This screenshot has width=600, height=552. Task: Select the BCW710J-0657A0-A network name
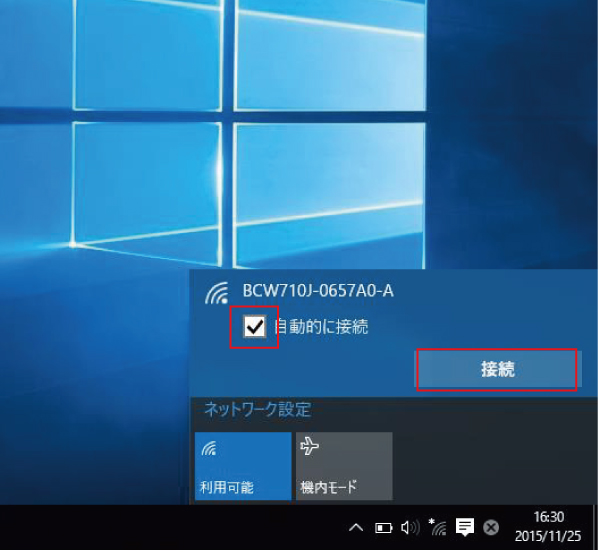tap(318, 291)
